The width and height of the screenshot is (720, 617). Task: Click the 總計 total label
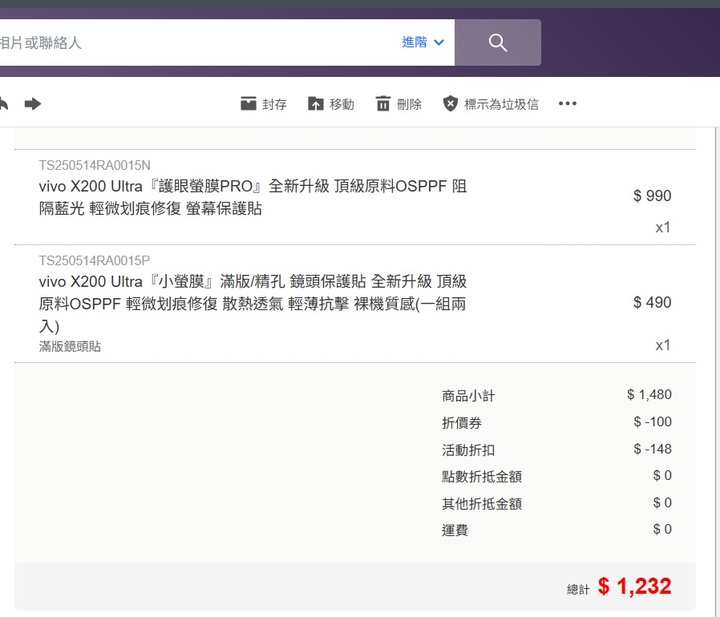(x=578, y=589)
